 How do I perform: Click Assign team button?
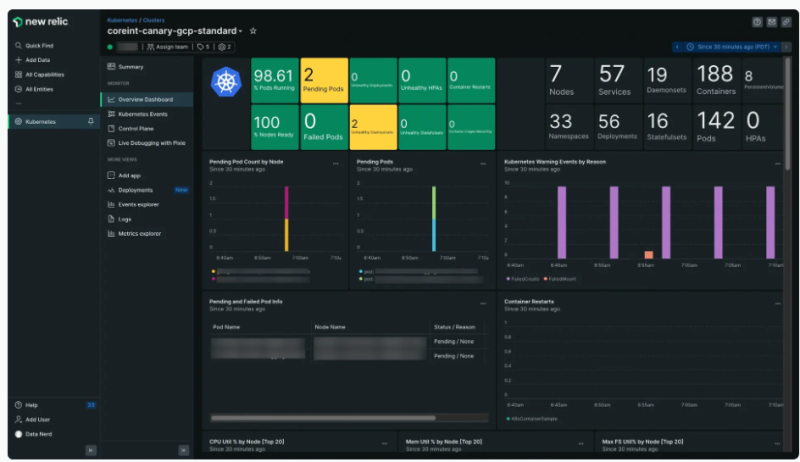click(167, 47)
